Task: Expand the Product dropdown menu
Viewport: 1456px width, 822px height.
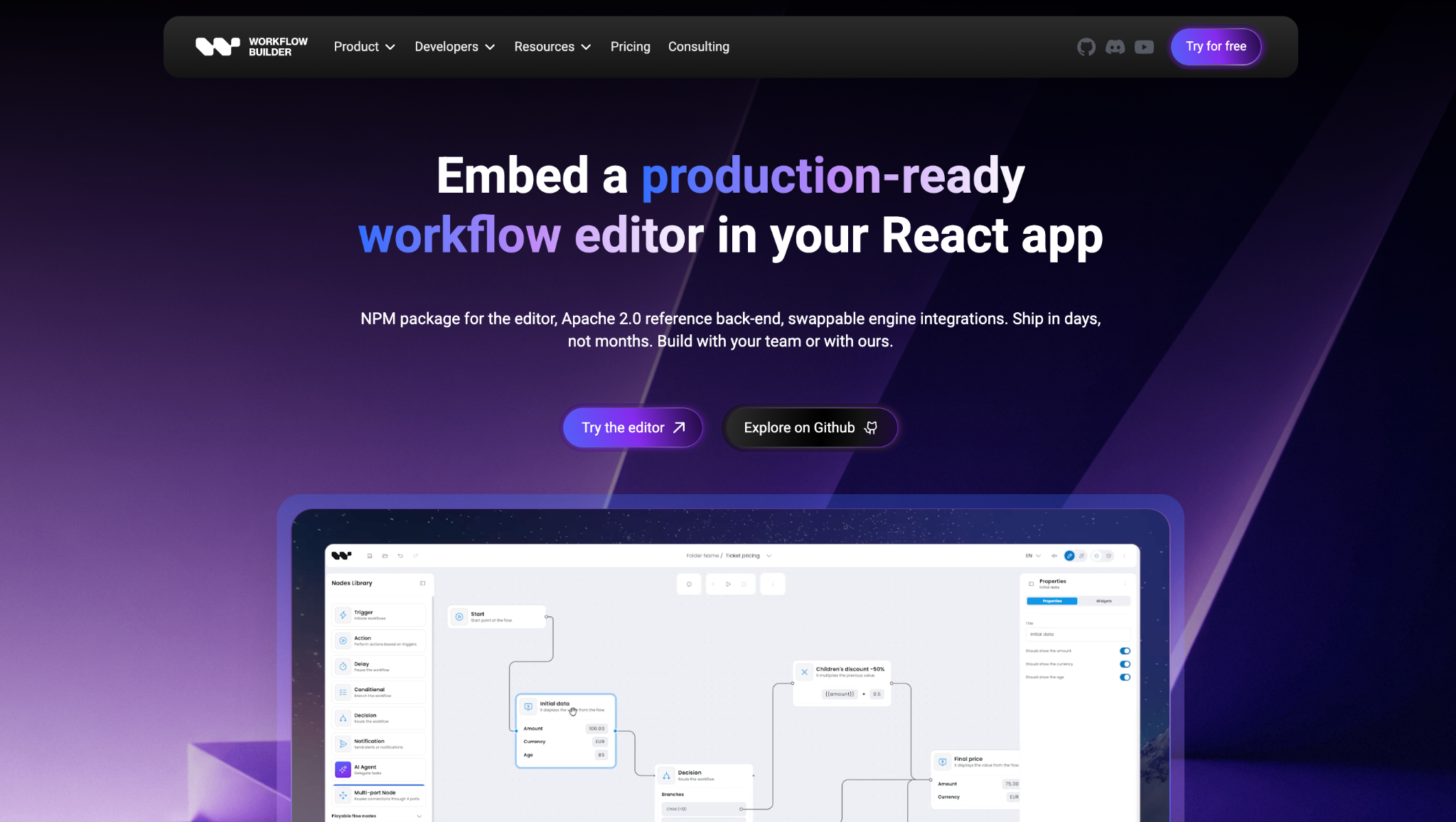Action: point(364,47)
